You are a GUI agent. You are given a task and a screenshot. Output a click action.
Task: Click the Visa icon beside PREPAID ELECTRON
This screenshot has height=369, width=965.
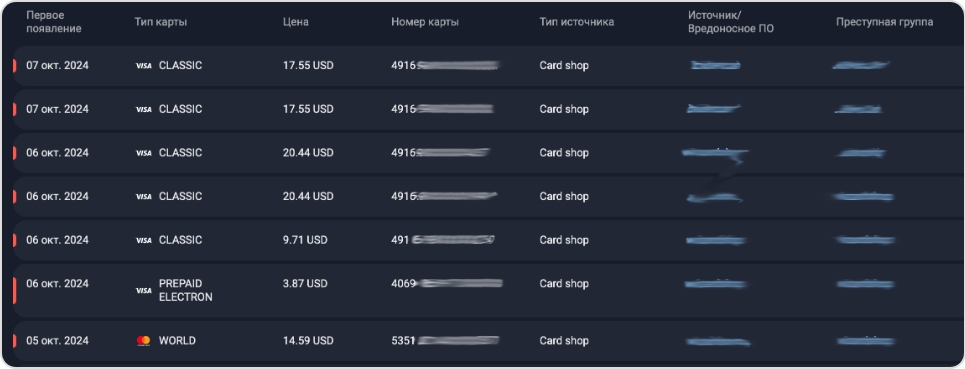[x=143, y=290]
